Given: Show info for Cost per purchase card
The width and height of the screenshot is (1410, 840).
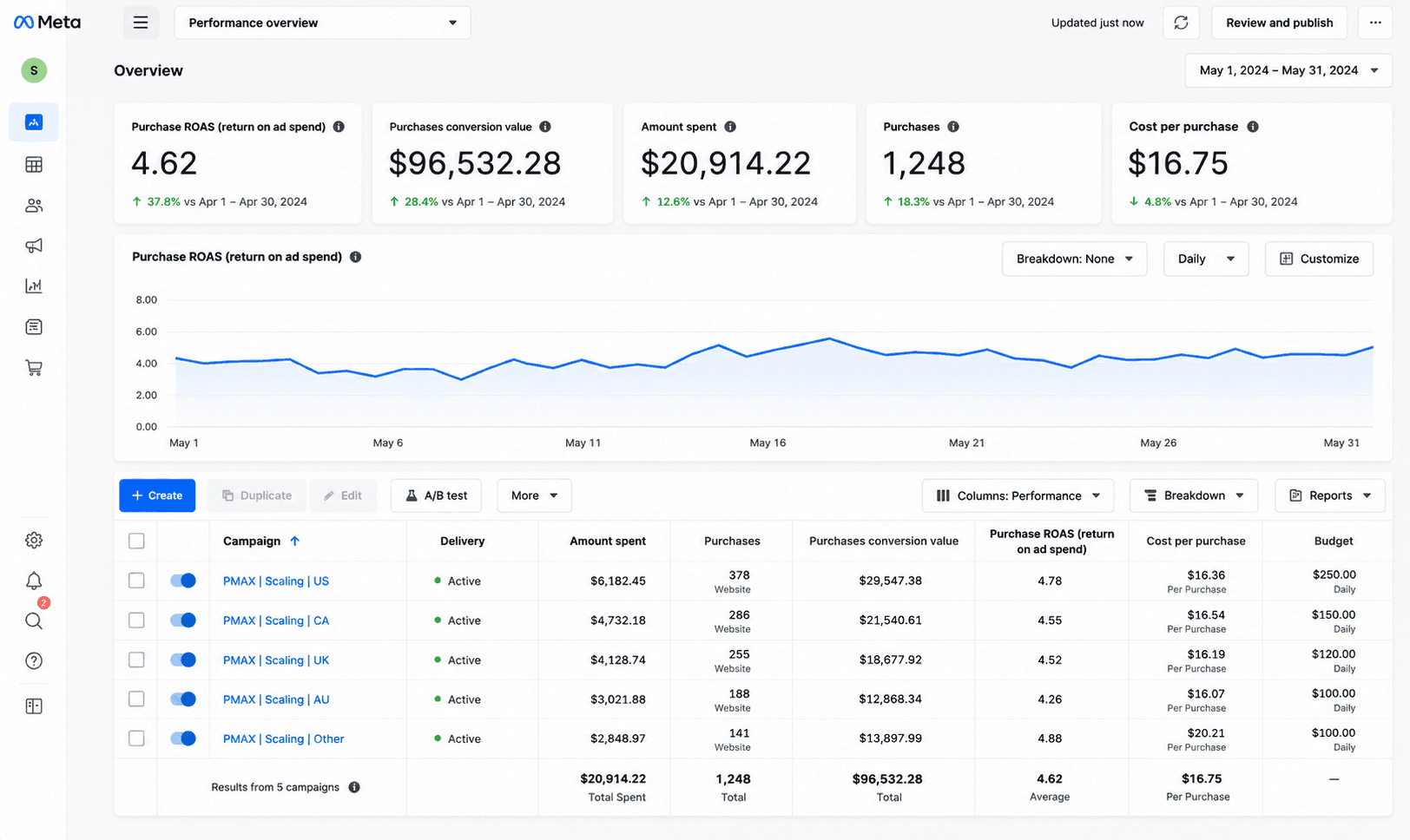Looking at the screenshot, I should click(1253, 127).
